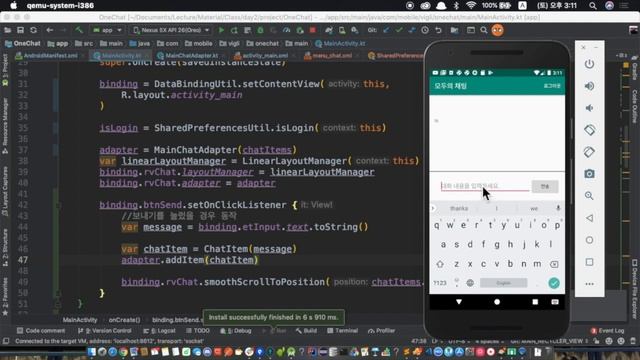This screenshot has height=360, width=640.
Task: Click line 47 number in editor gutter
Action: pyautogui.click(x=23, y=260)
